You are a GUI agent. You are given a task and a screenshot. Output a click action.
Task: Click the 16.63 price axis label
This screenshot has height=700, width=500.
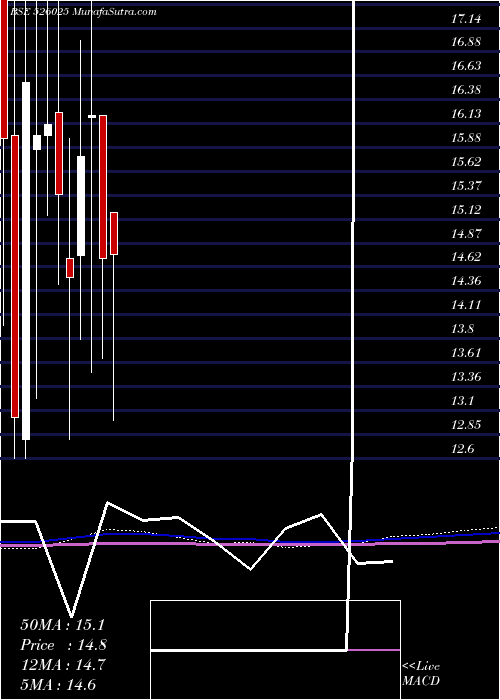pos(466,66)
